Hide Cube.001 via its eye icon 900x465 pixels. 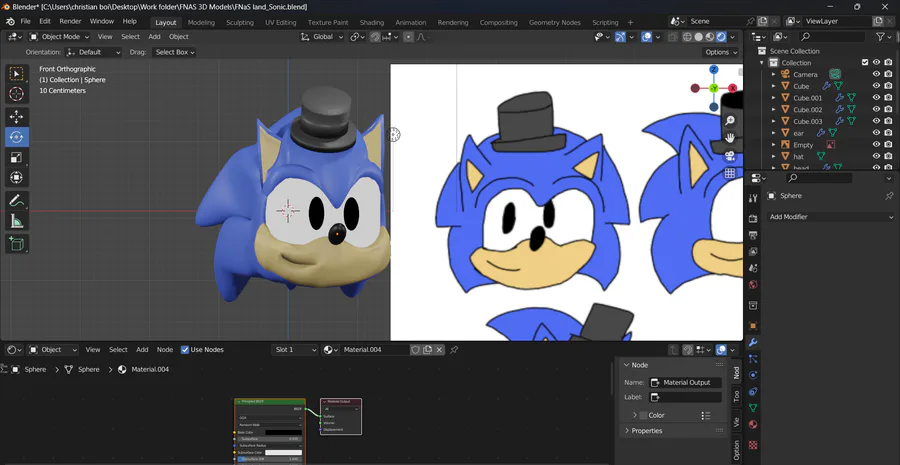[876, 98]
